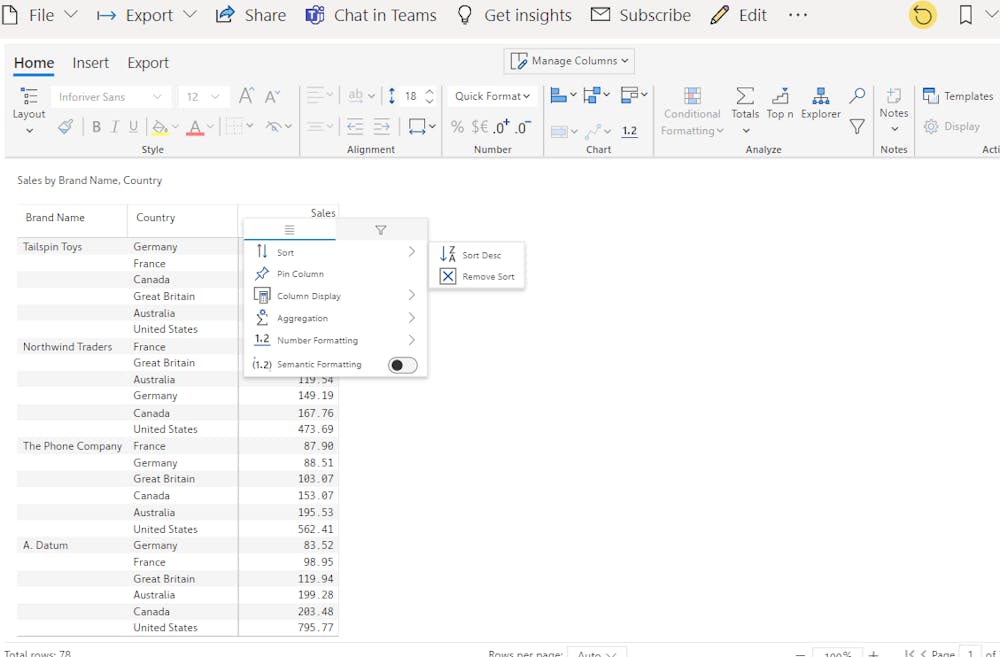Image resolution: width=1000 pixels, height=657 pixels.
Task: Switch to the filter tab in popup
Action: (x=381, y=230)
